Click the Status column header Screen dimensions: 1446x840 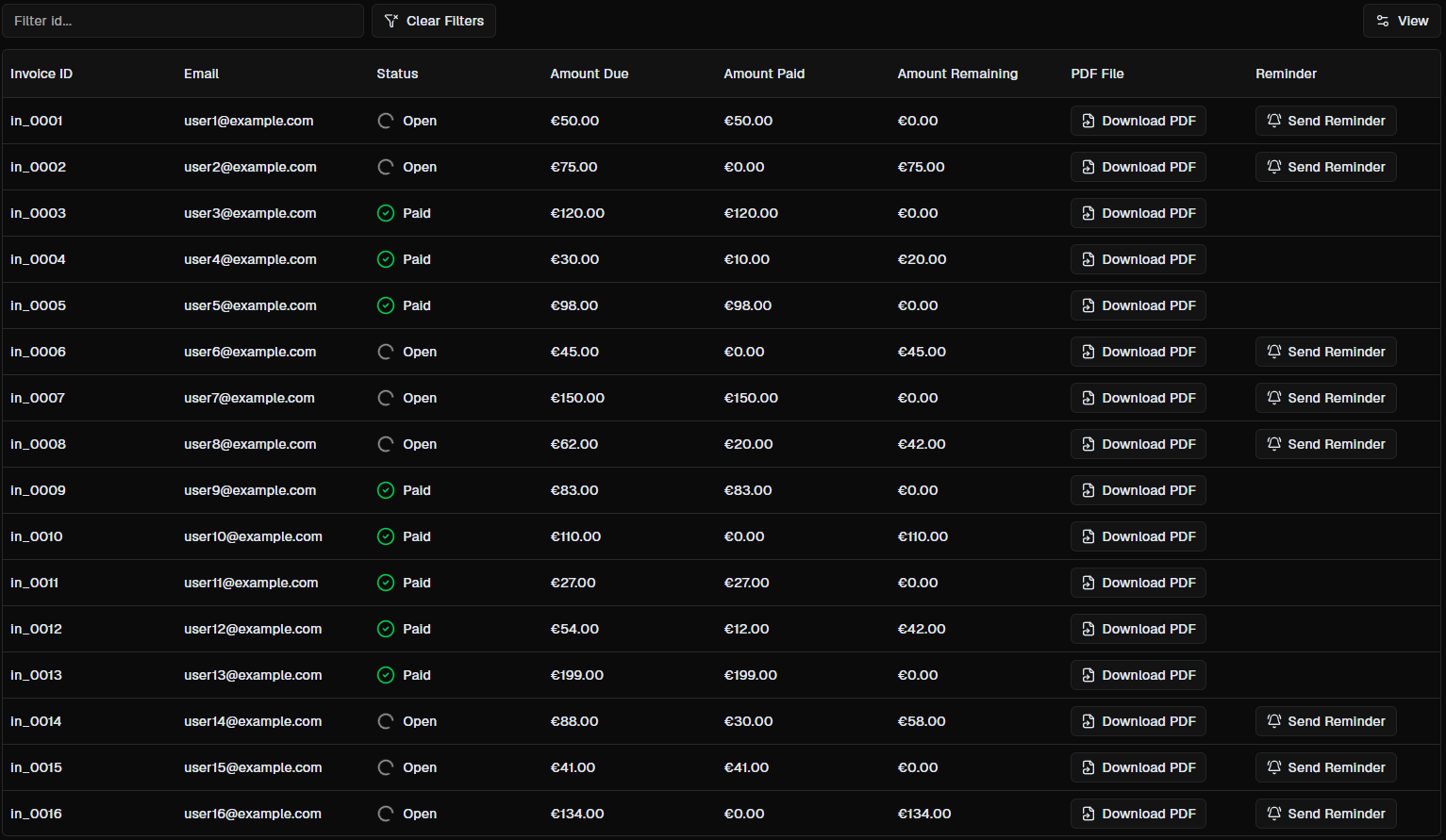point(397,74)
